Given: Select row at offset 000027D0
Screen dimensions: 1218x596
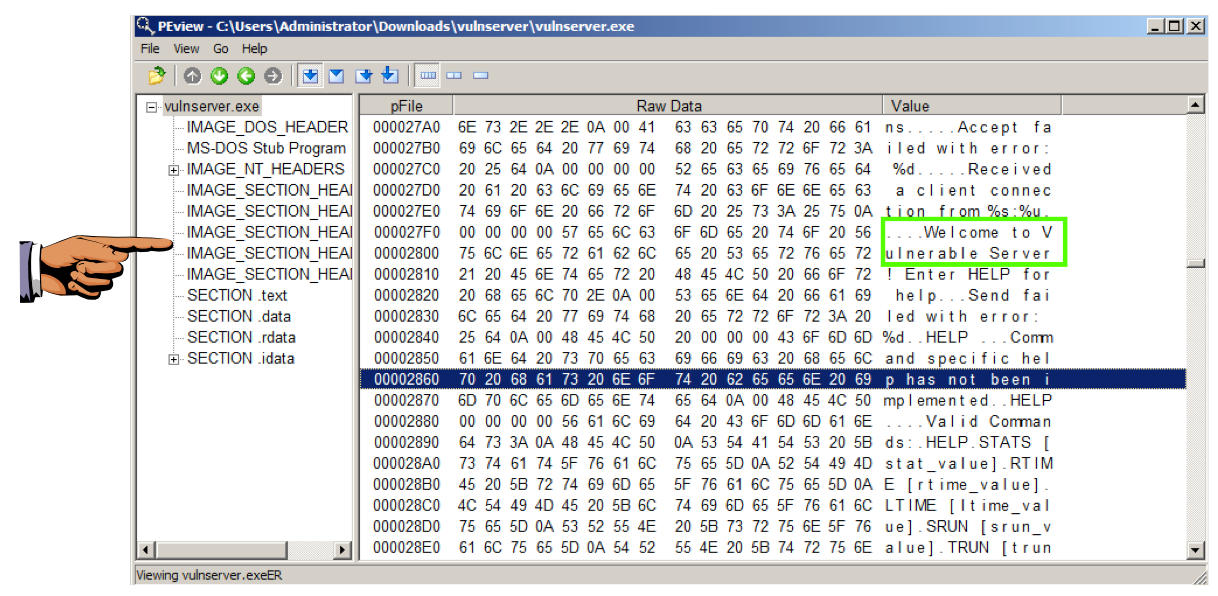Looking at the screenshot, I should (772, 190).
